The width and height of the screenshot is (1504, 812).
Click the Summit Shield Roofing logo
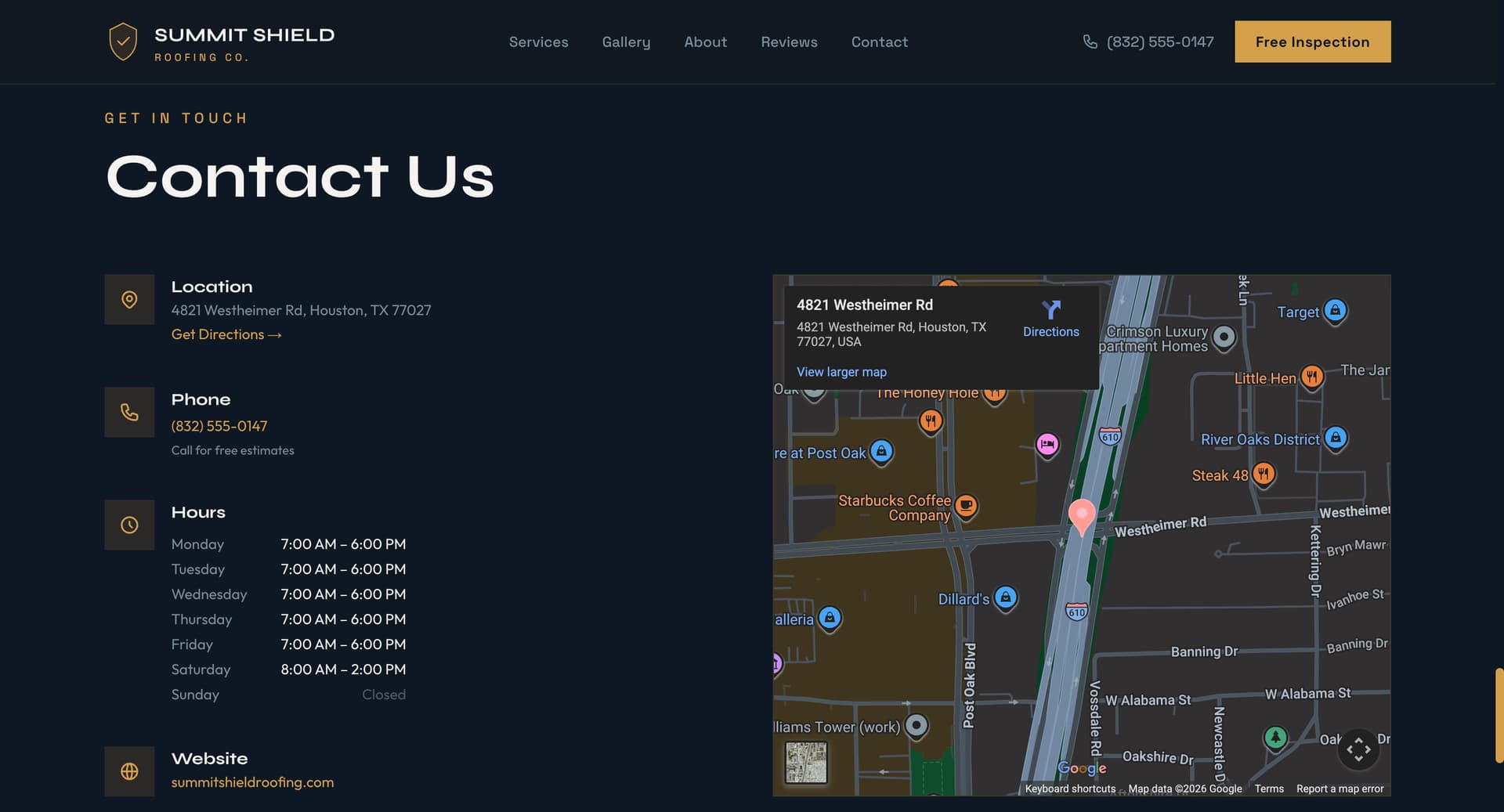coord(220,42)
